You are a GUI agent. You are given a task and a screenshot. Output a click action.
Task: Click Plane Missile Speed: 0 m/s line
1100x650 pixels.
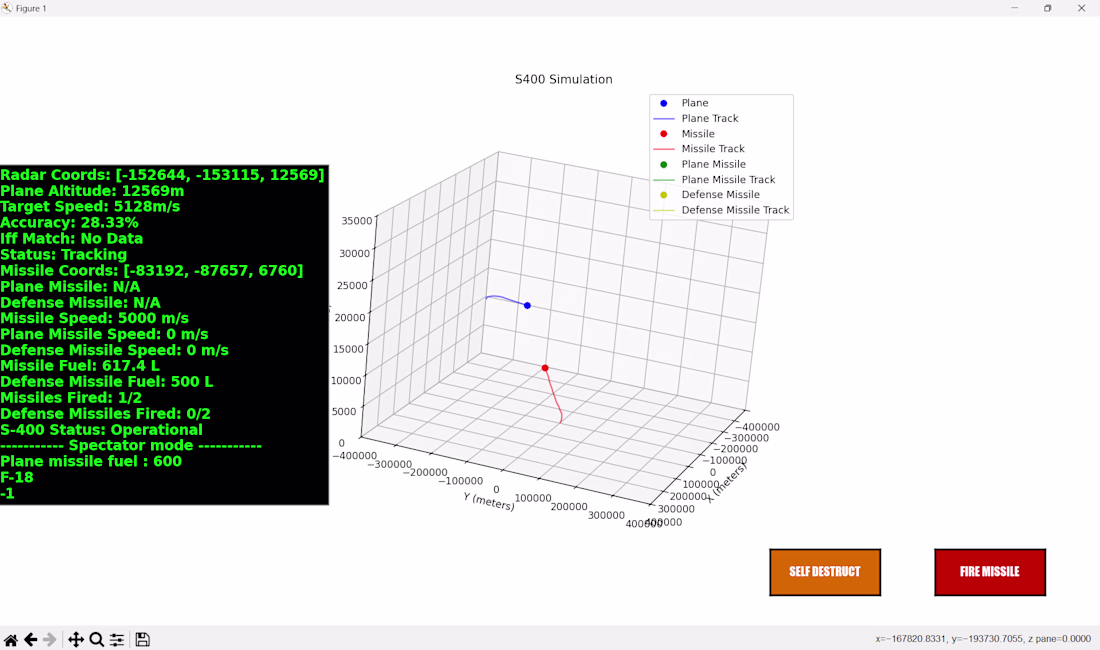104,334
